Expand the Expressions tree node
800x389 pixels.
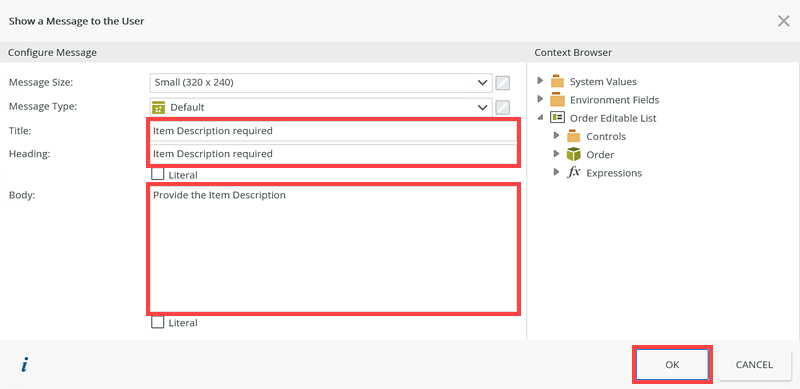[557, 173]
